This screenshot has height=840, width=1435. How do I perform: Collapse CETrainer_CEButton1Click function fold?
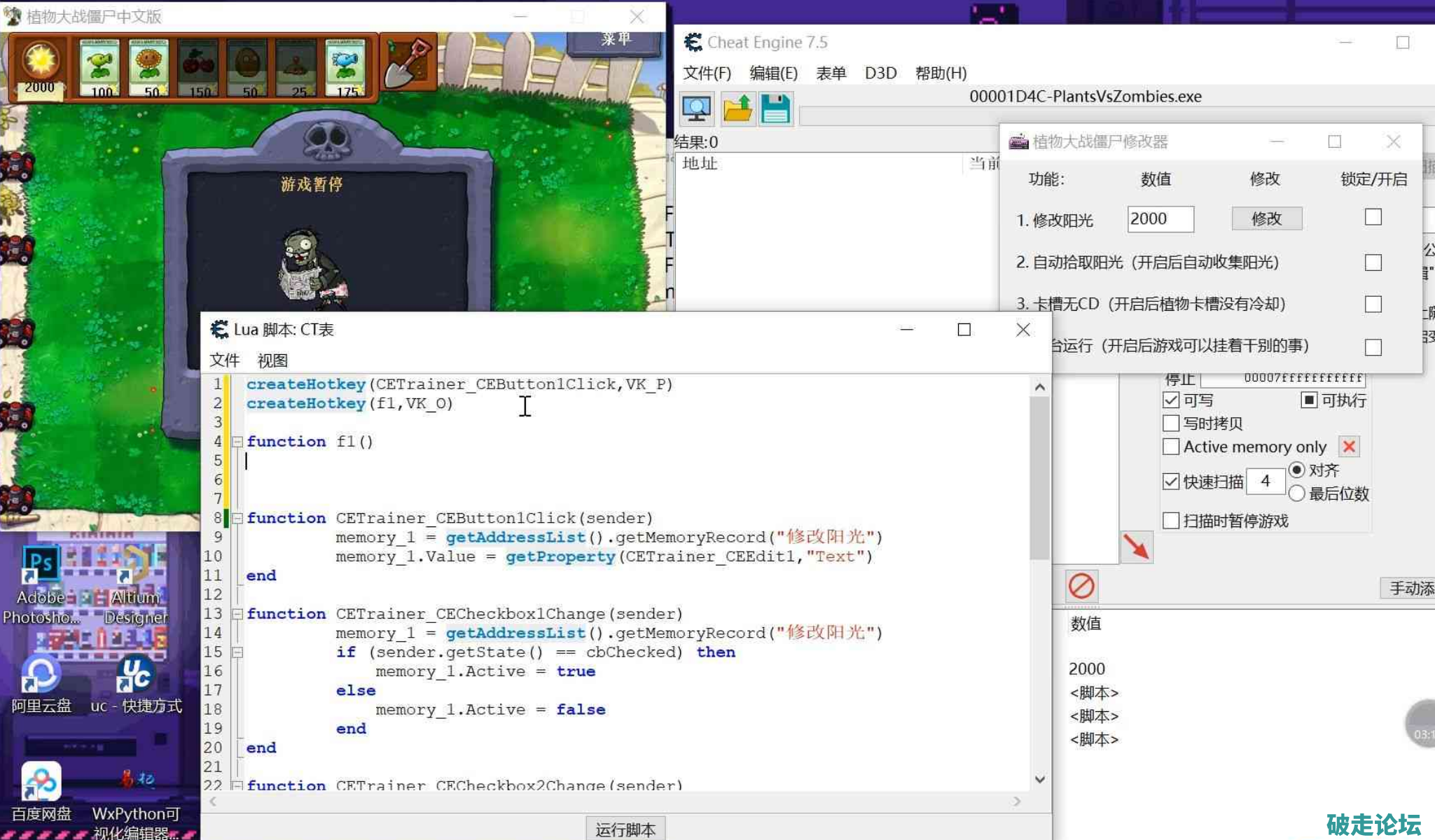(237, 519)
